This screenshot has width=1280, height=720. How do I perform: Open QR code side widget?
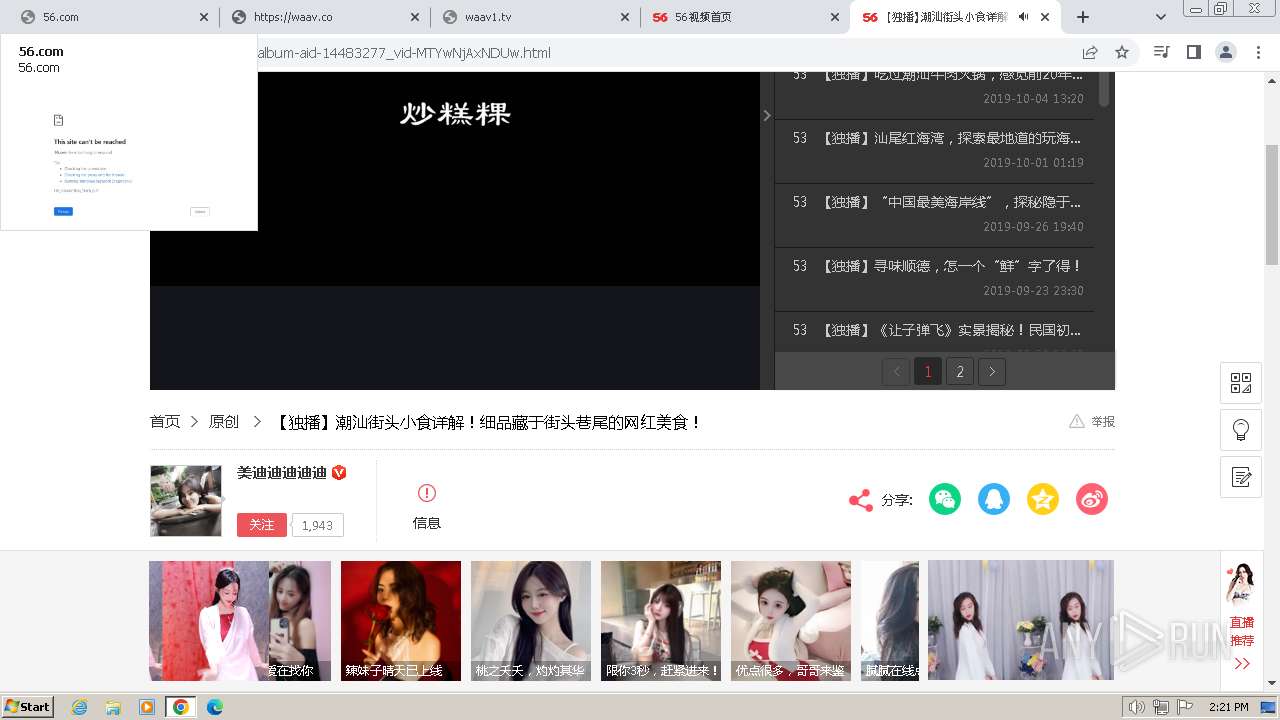[1241, 383]
